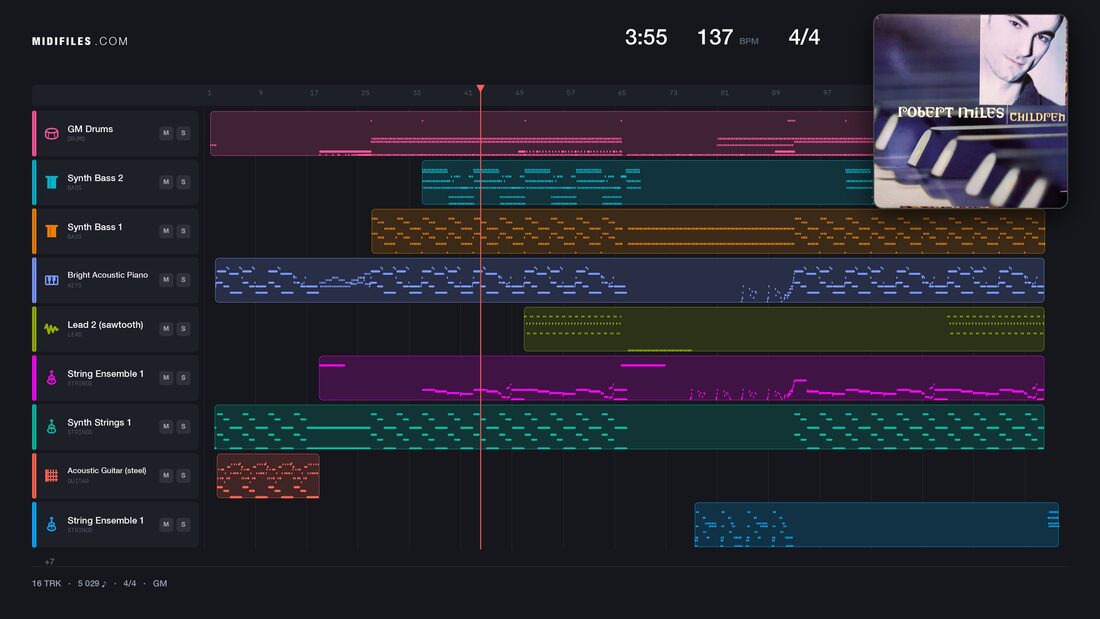1100x619 pixels.
Task: Select the "Synth Strings 1" track name
Action: click(x=99, y=422)
